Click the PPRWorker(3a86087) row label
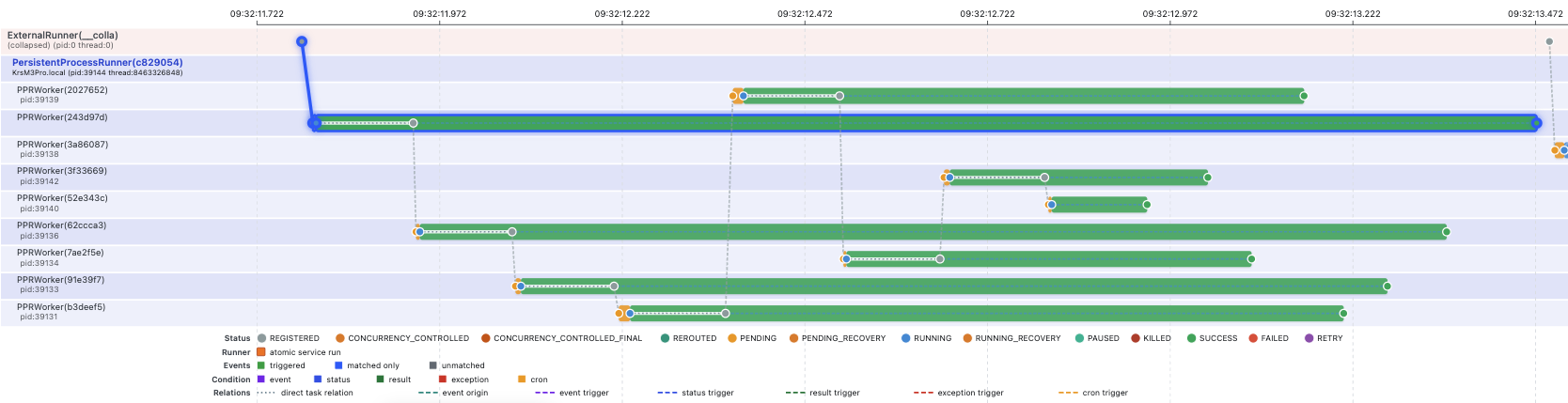 (62, 145)
